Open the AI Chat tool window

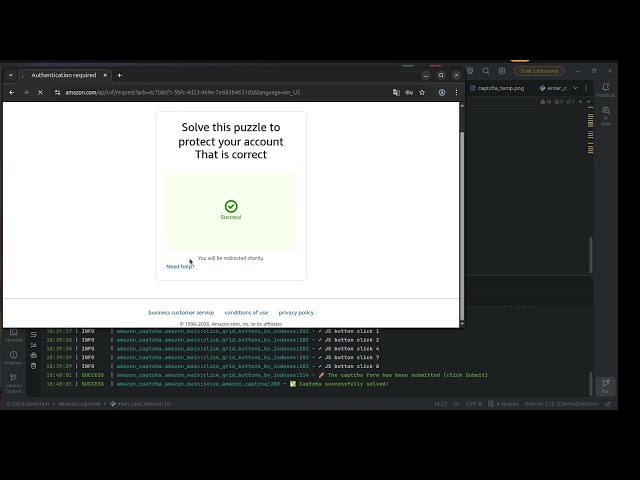(x=606, y=116)
